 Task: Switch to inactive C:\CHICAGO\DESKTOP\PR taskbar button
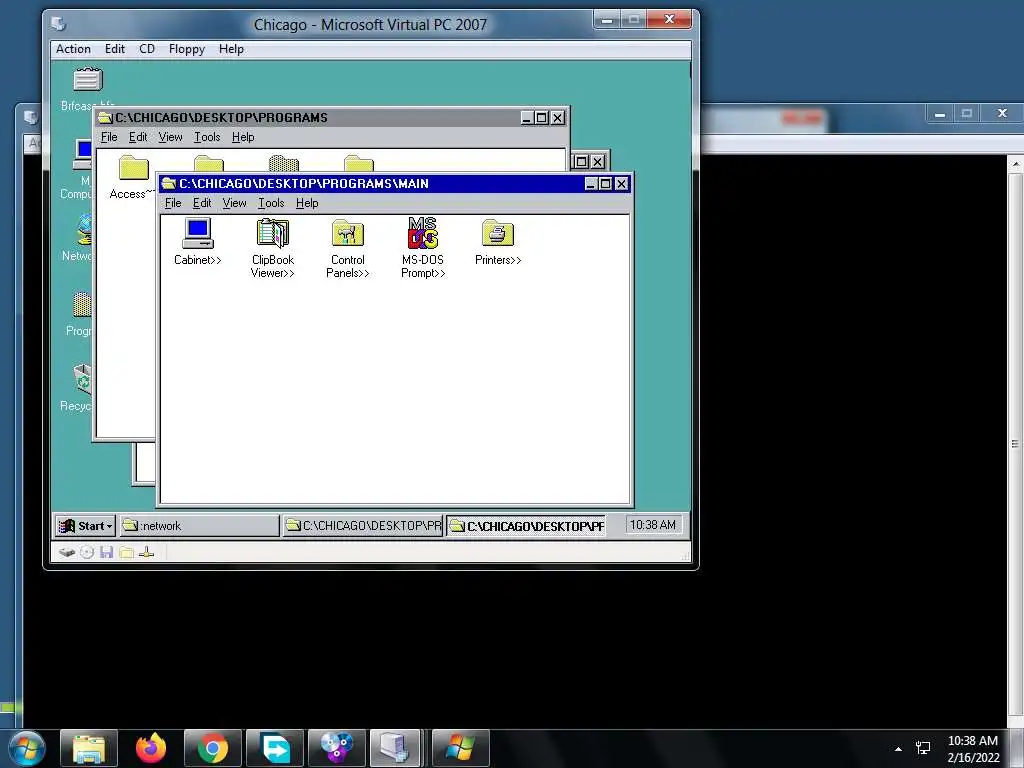pyautogui.click(x=363, y=526)
